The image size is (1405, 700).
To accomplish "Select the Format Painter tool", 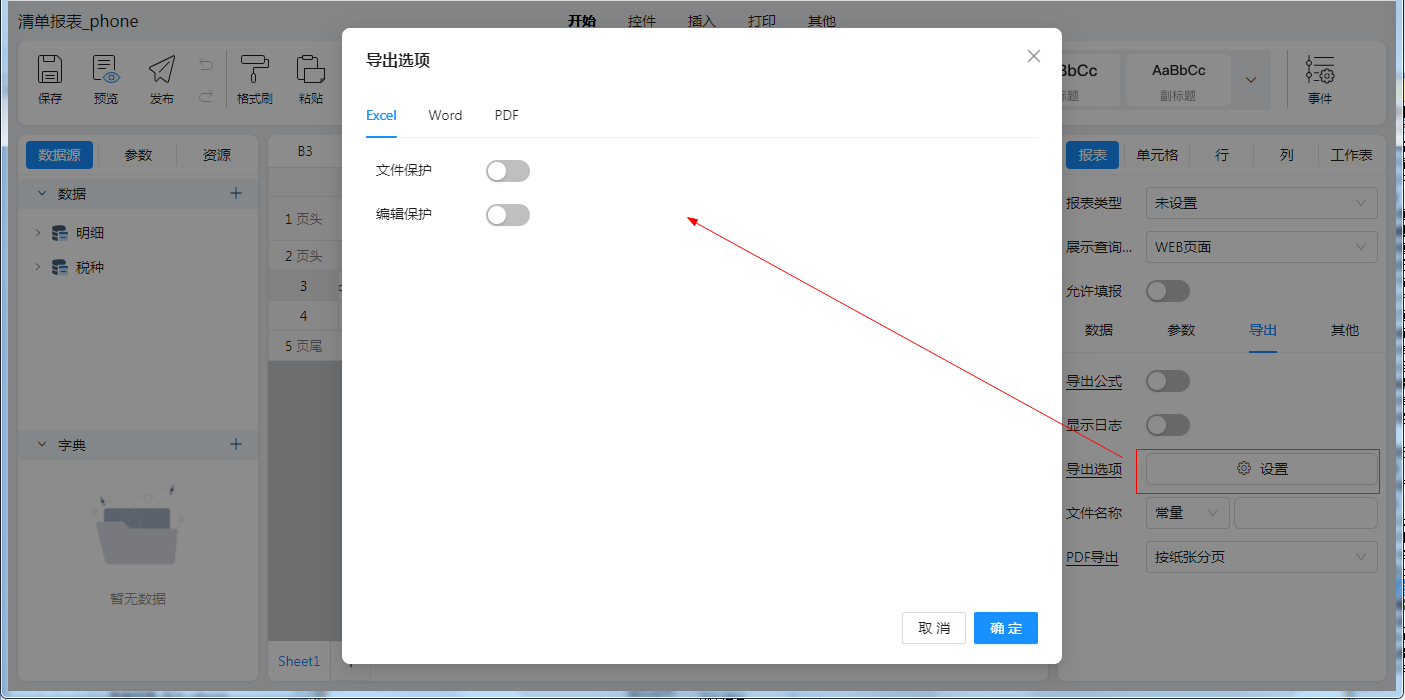I will [x=255, y=70].
